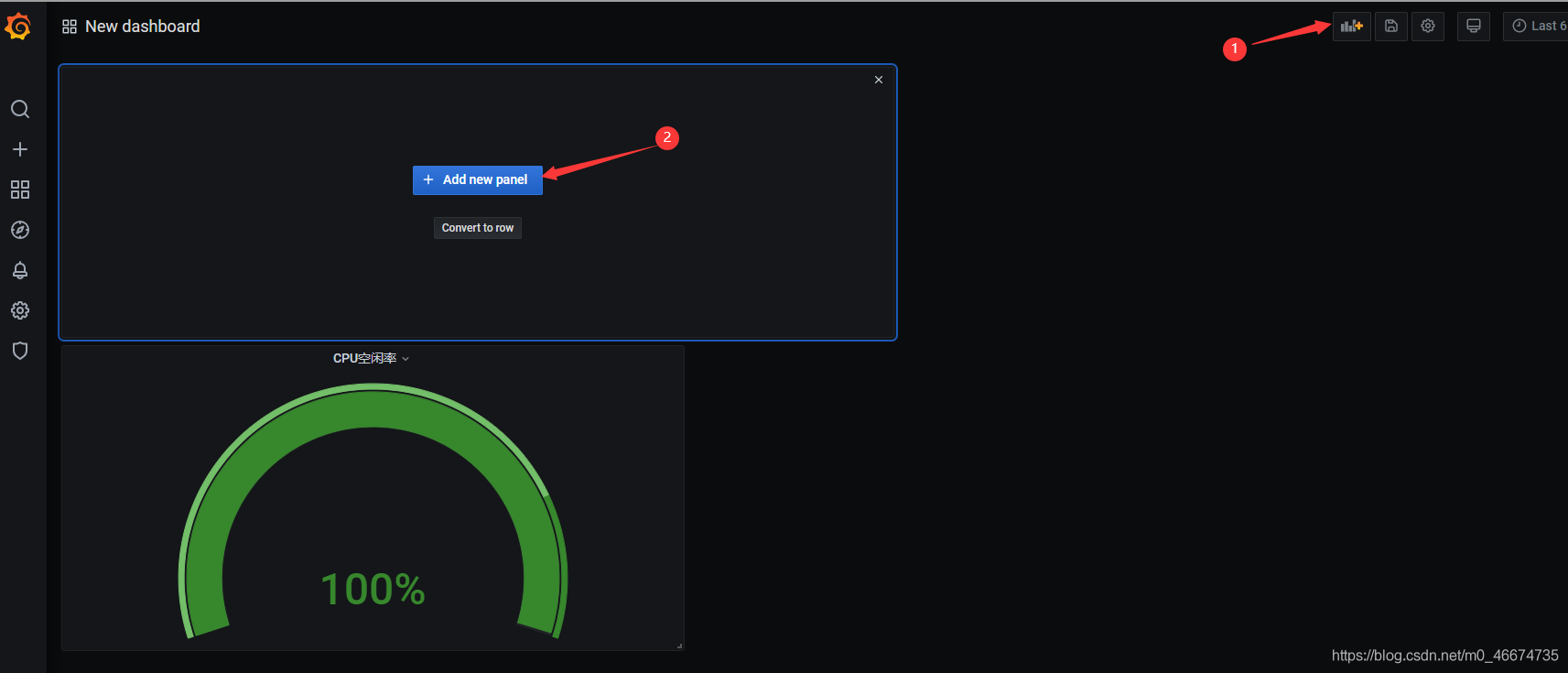Click the Add panel toolbar icon
1568x673 pixels.
(x=1351, y=27)
